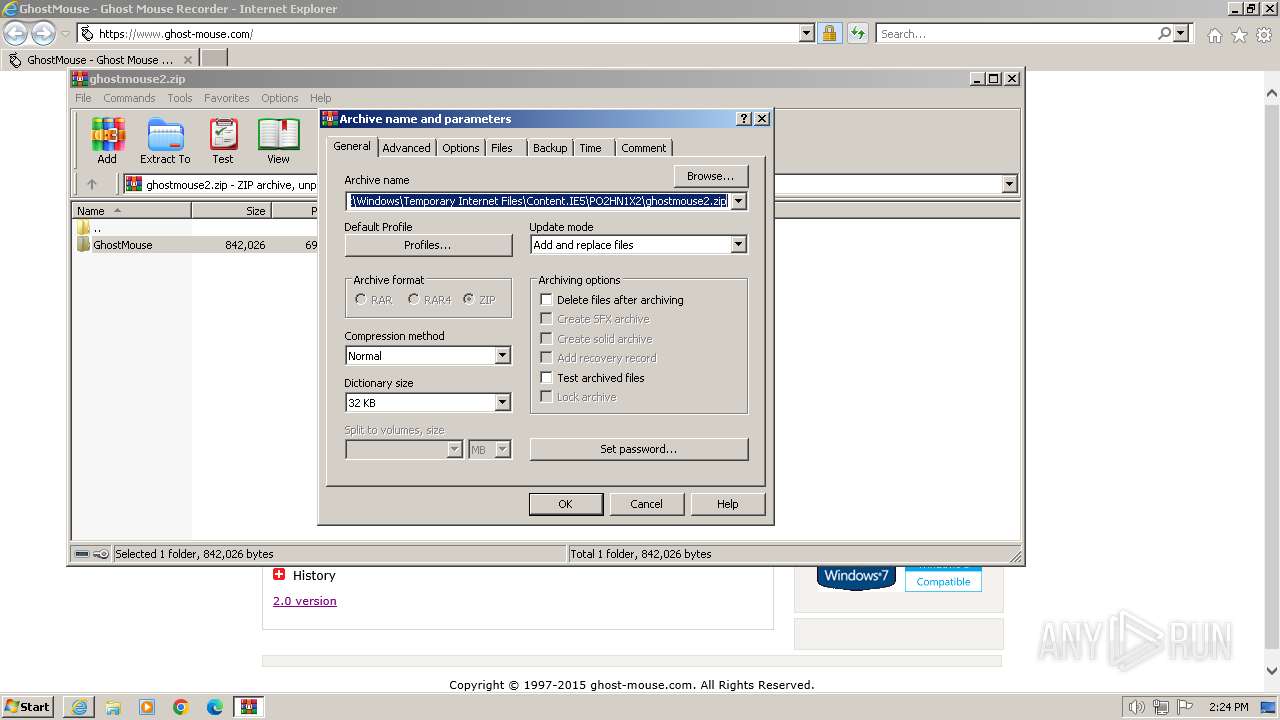Click the Browse... button
Screen dimensions: 1280x720
[x=711, y=176]
